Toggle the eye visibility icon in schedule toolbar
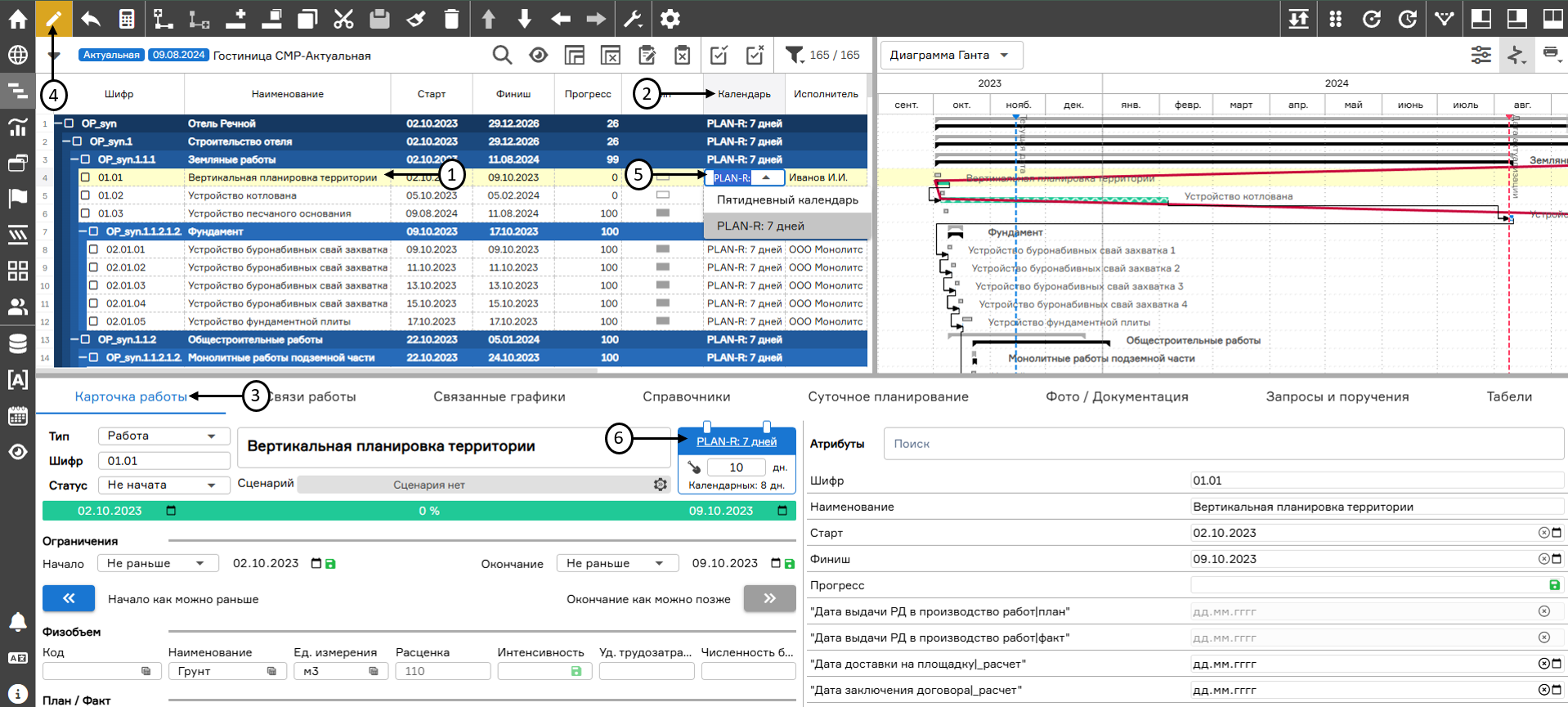 538,55
